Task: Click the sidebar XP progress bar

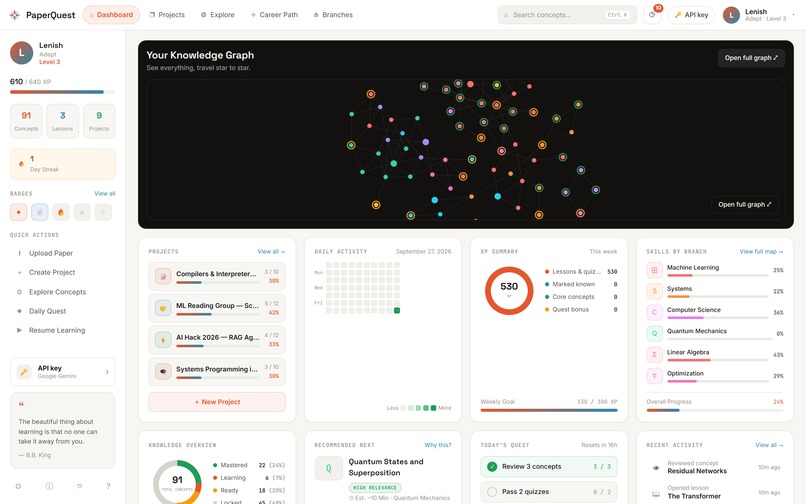Action: tap(63, 92)
